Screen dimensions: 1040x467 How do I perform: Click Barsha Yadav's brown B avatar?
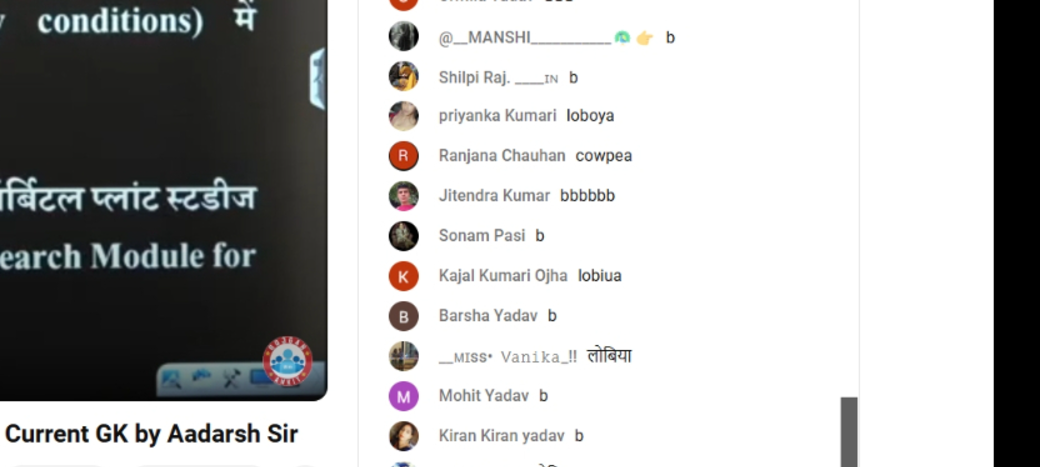click(x=403, y=316)
